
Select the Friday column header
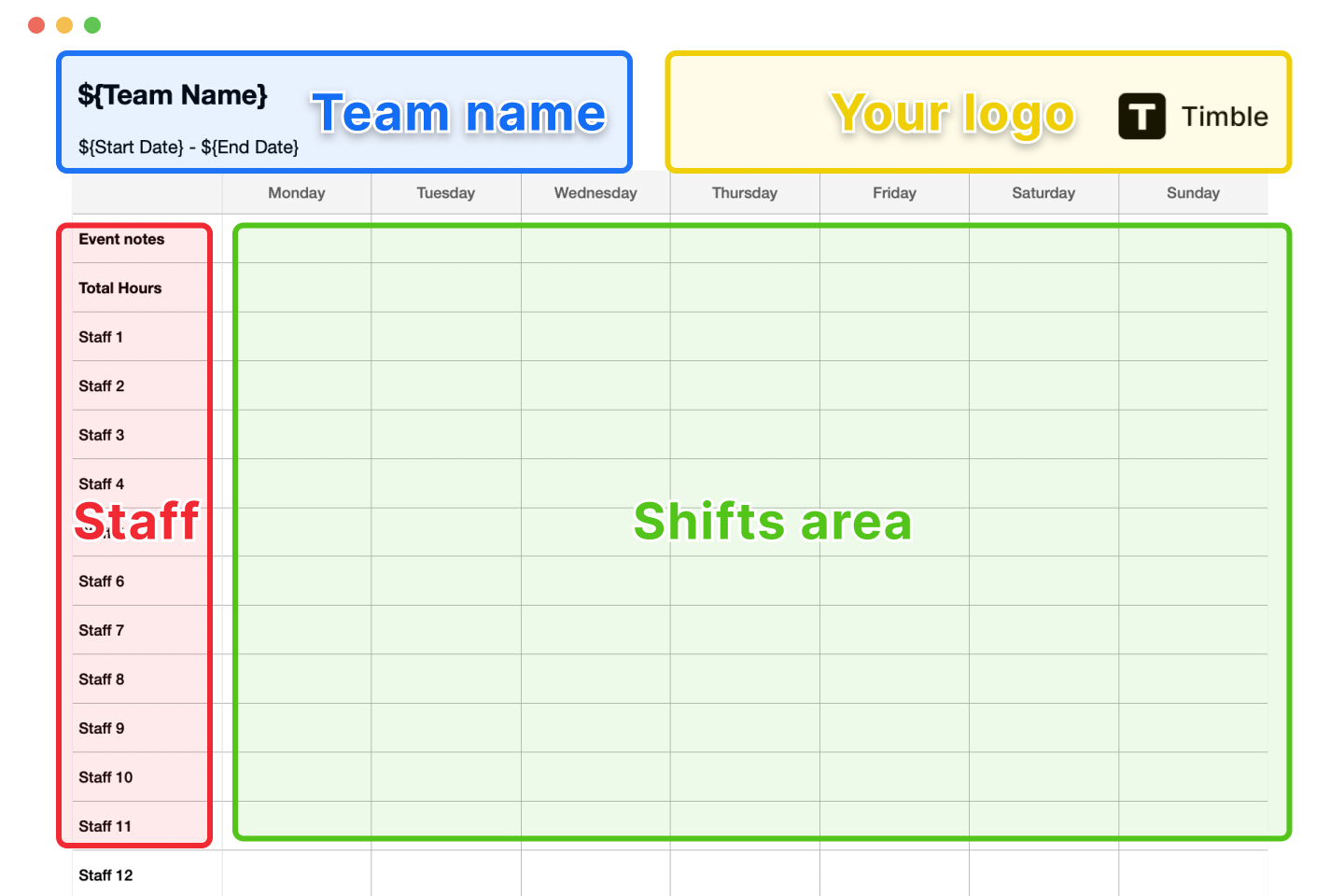pyautogui.click(x=894, y=193)
